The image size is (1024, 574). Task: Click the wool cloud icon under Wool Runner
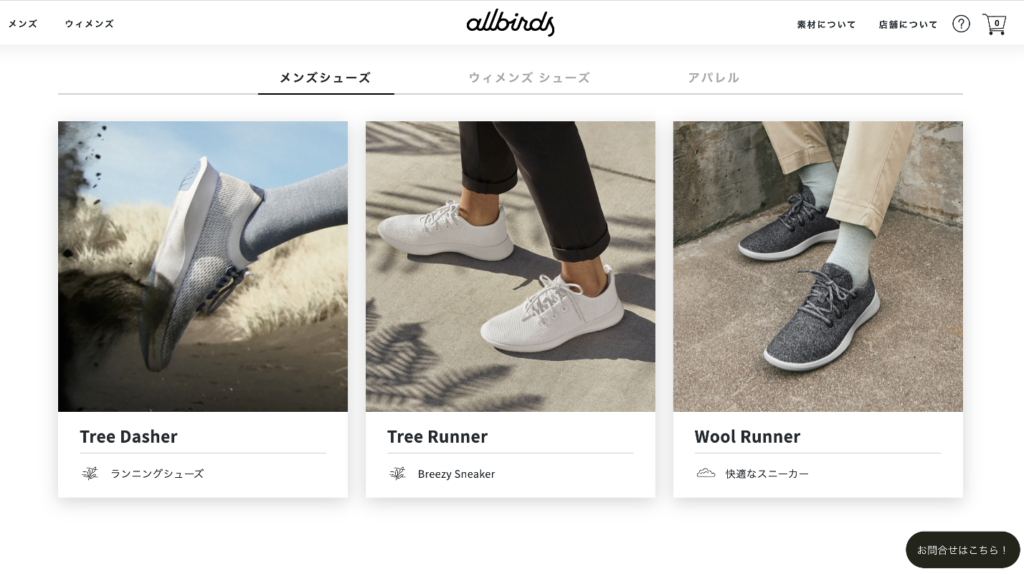705,473
